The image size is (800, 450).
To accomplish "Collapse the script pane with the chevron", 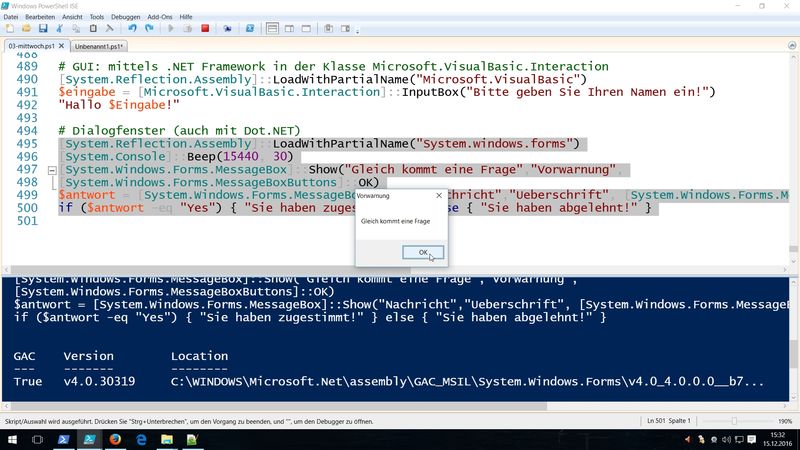I will [x=792, y=45].
